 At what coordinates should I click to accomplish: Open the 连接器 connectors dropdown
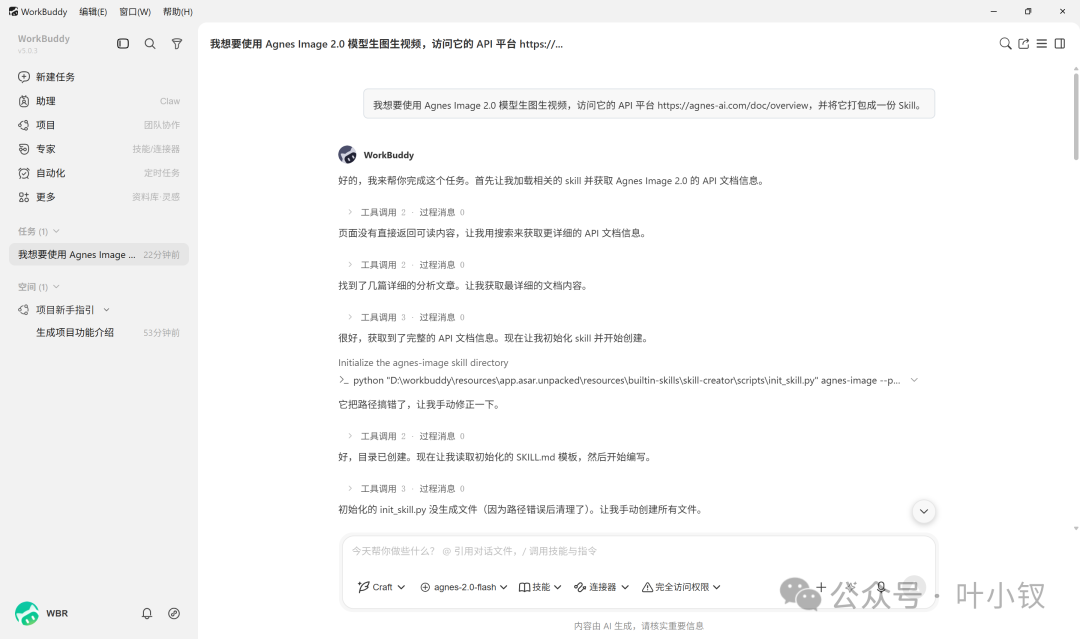coord(601,587)
